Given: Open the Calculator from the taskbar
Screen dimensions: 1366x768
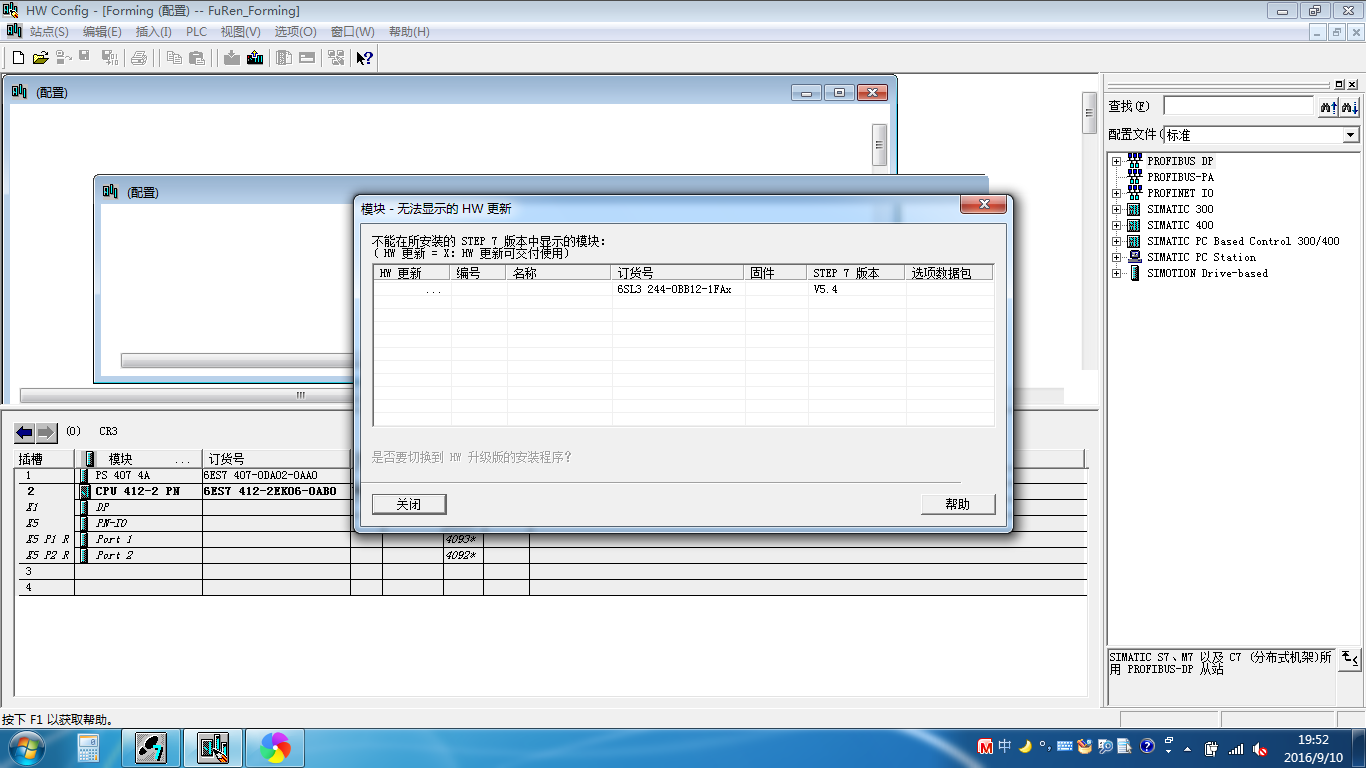Looking at the screenshot, I should tap(88, 748).
